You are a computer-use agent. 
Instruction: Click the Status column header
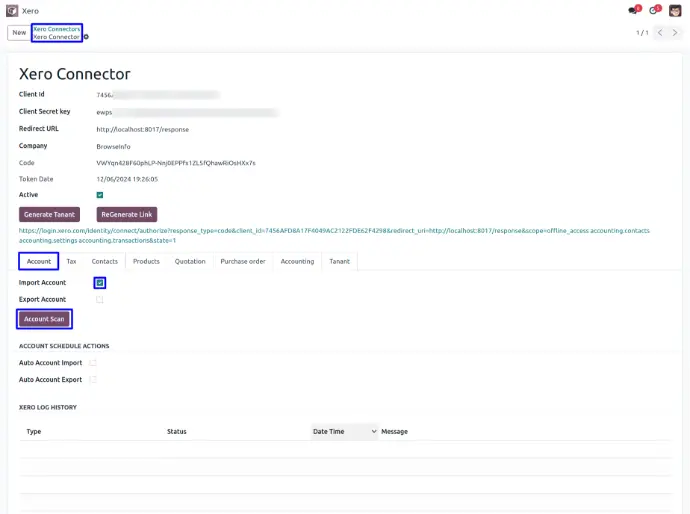pos(177,432)
